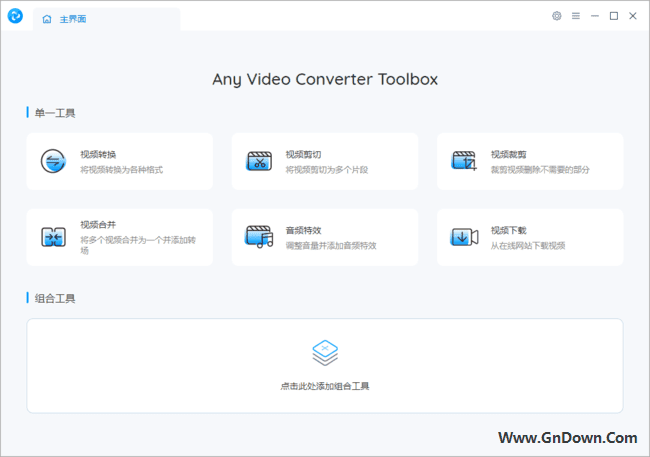Click the 视频剪切 scissors icon
Image resolution: width=650 pixels, height=457 pixels.
coord(259,161)
